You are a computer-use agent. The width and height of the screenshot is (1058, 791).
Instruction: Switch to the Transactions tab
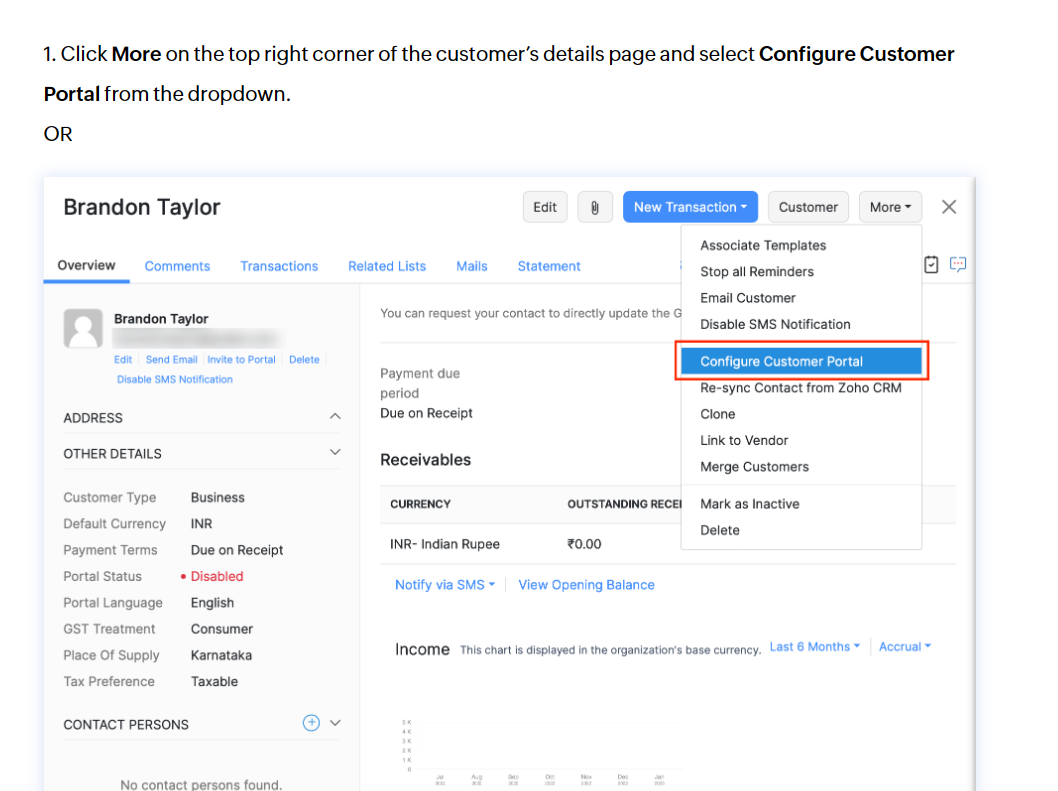point(279,266)
